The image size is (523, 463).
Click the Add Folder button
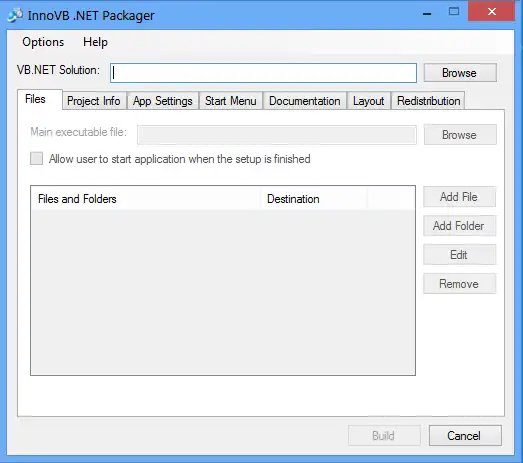tap(459, 226)
